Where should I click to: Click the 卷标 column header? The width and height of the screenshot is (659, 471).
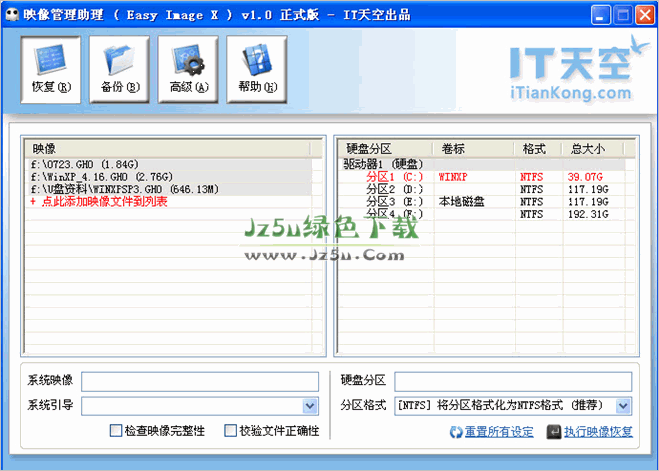(474, 149)
